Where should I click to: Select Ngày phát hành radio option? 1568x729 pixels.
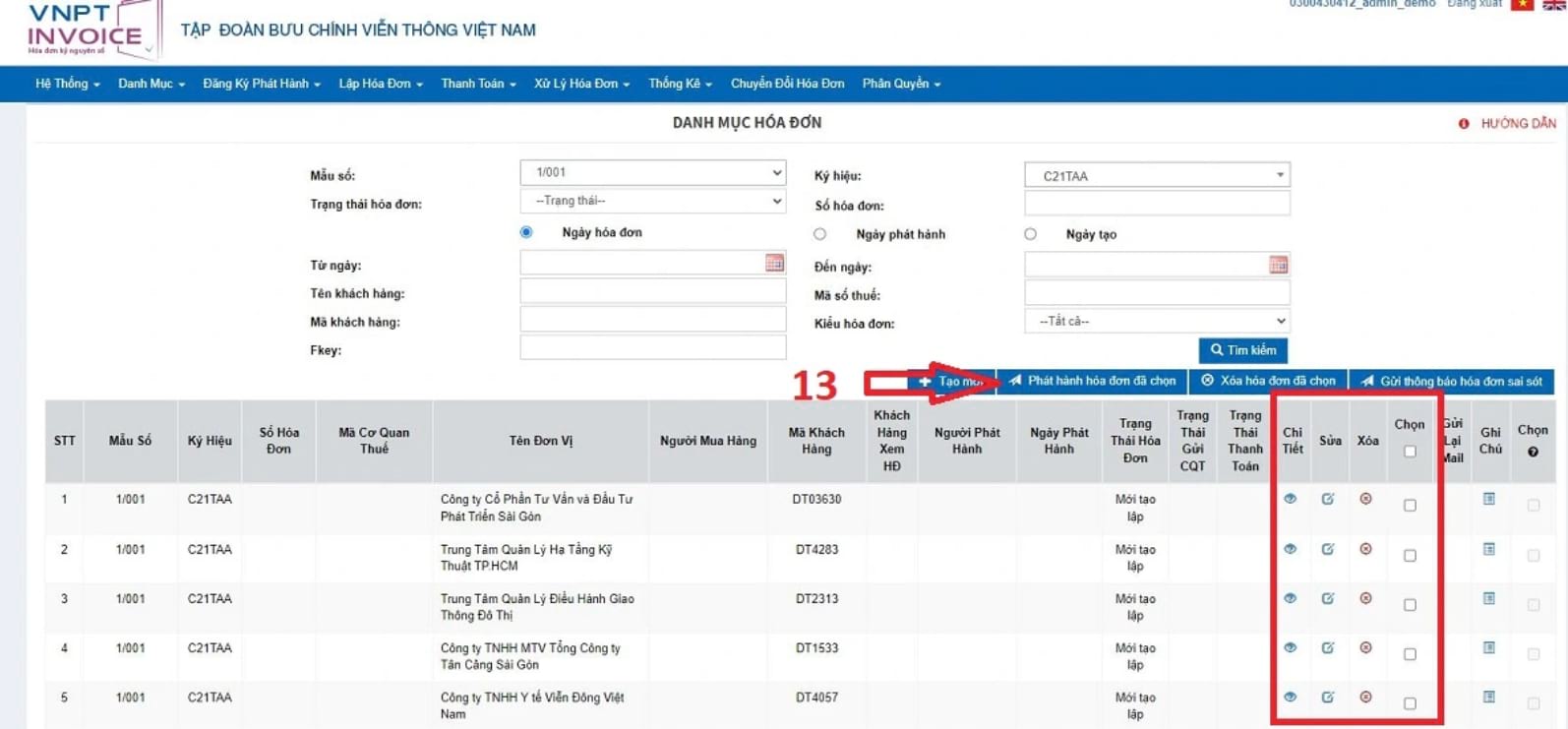tap(819, 234)
